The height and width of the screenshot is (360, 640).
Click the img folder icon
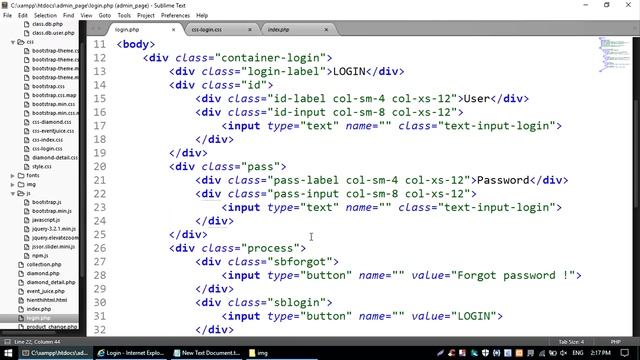point(20,184)
